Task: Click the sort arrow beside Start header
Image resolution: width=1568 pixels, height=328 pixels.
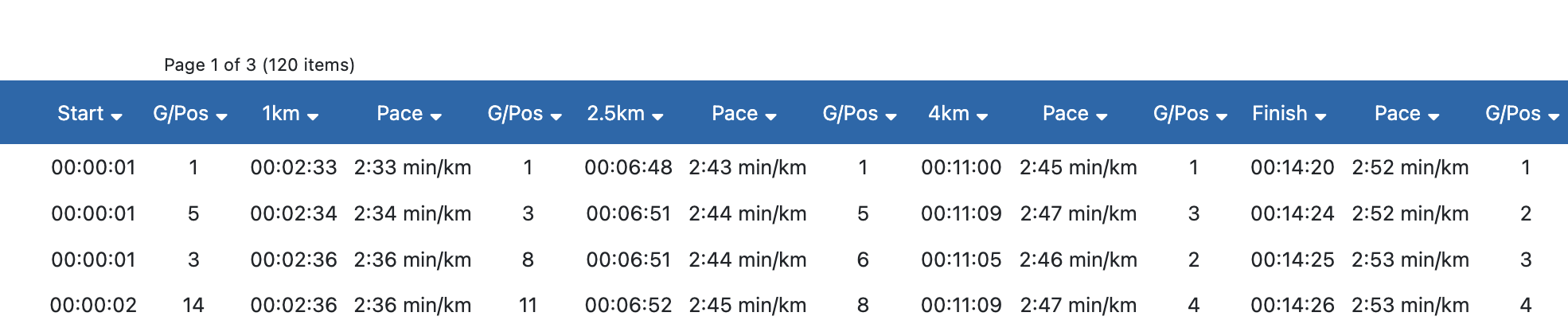Action: tap(116, 116)
